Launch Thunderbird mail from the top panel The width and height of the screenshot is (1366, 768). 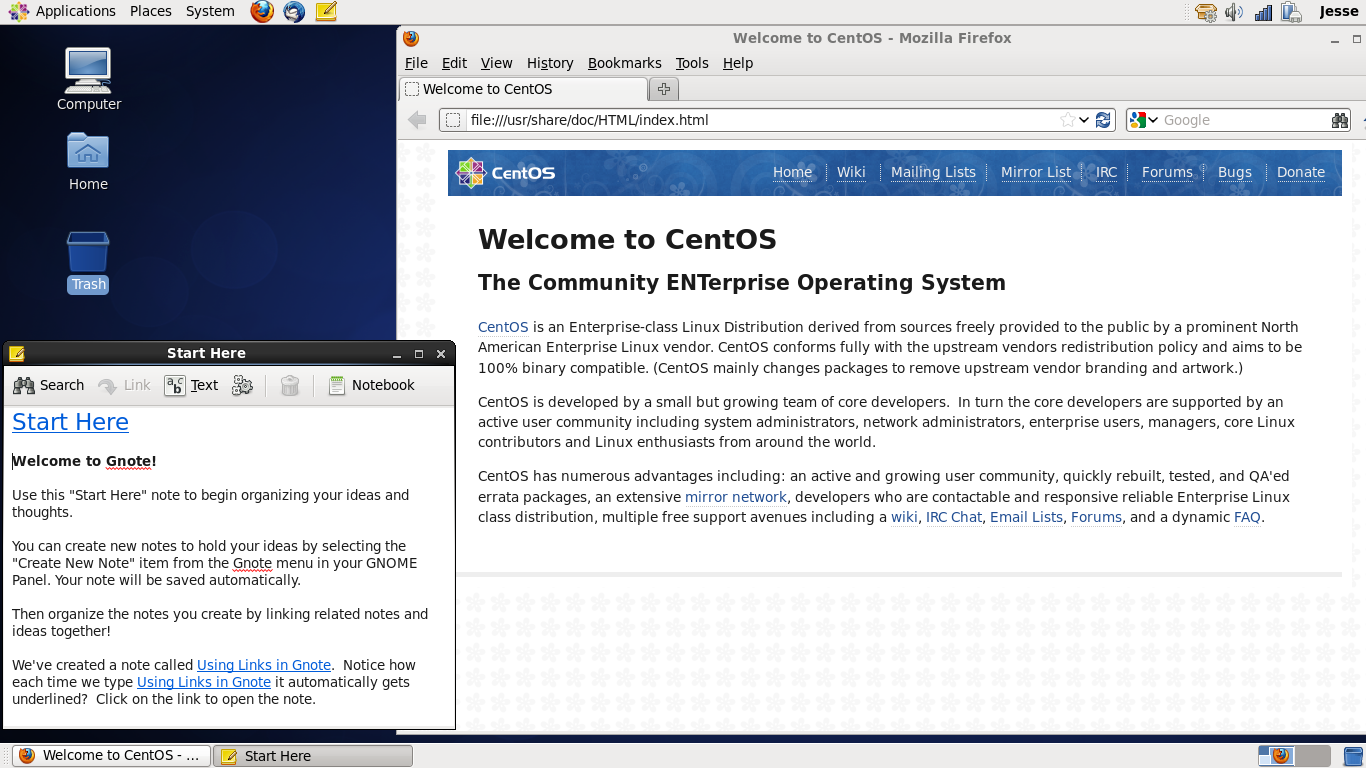(294, 11)
